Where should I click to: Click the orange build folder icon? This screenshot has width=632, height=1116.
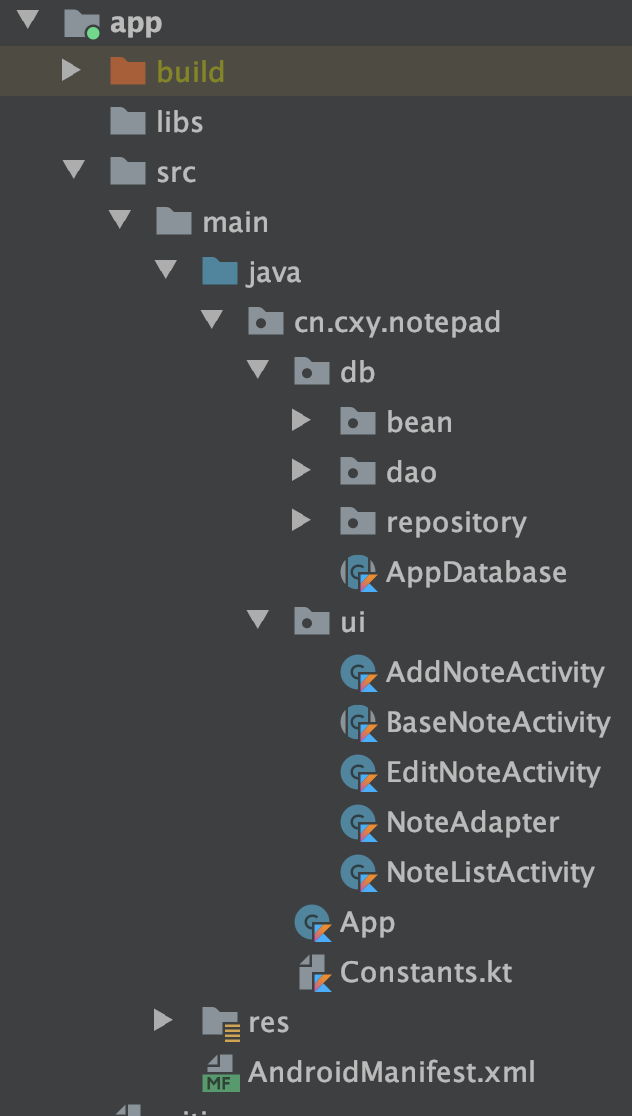[127, 72]
